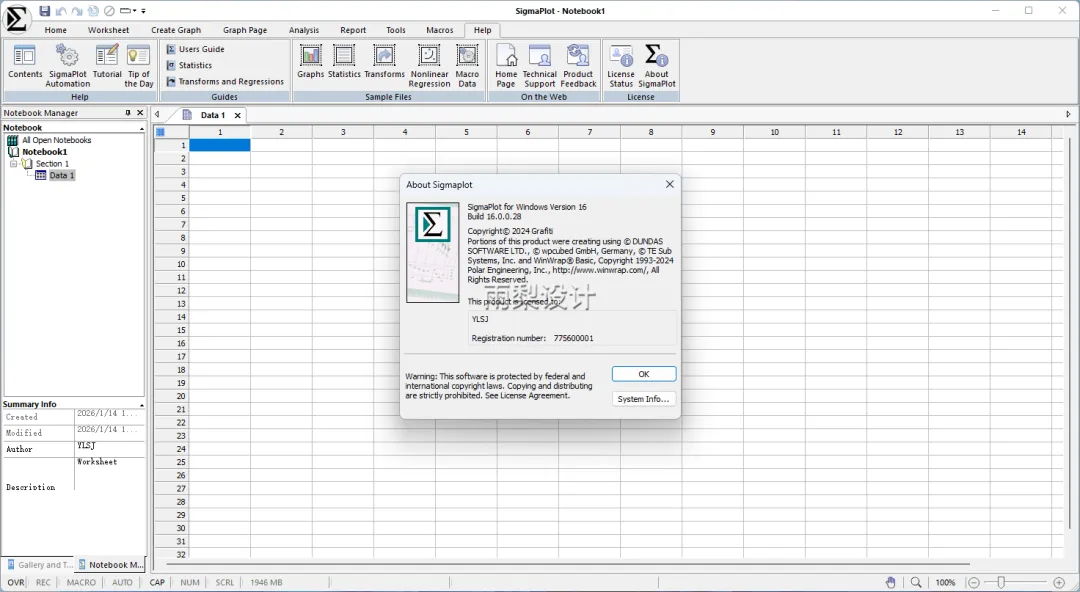
Task: Collapse the Section 1 tree node
Action: coord(13,163)
